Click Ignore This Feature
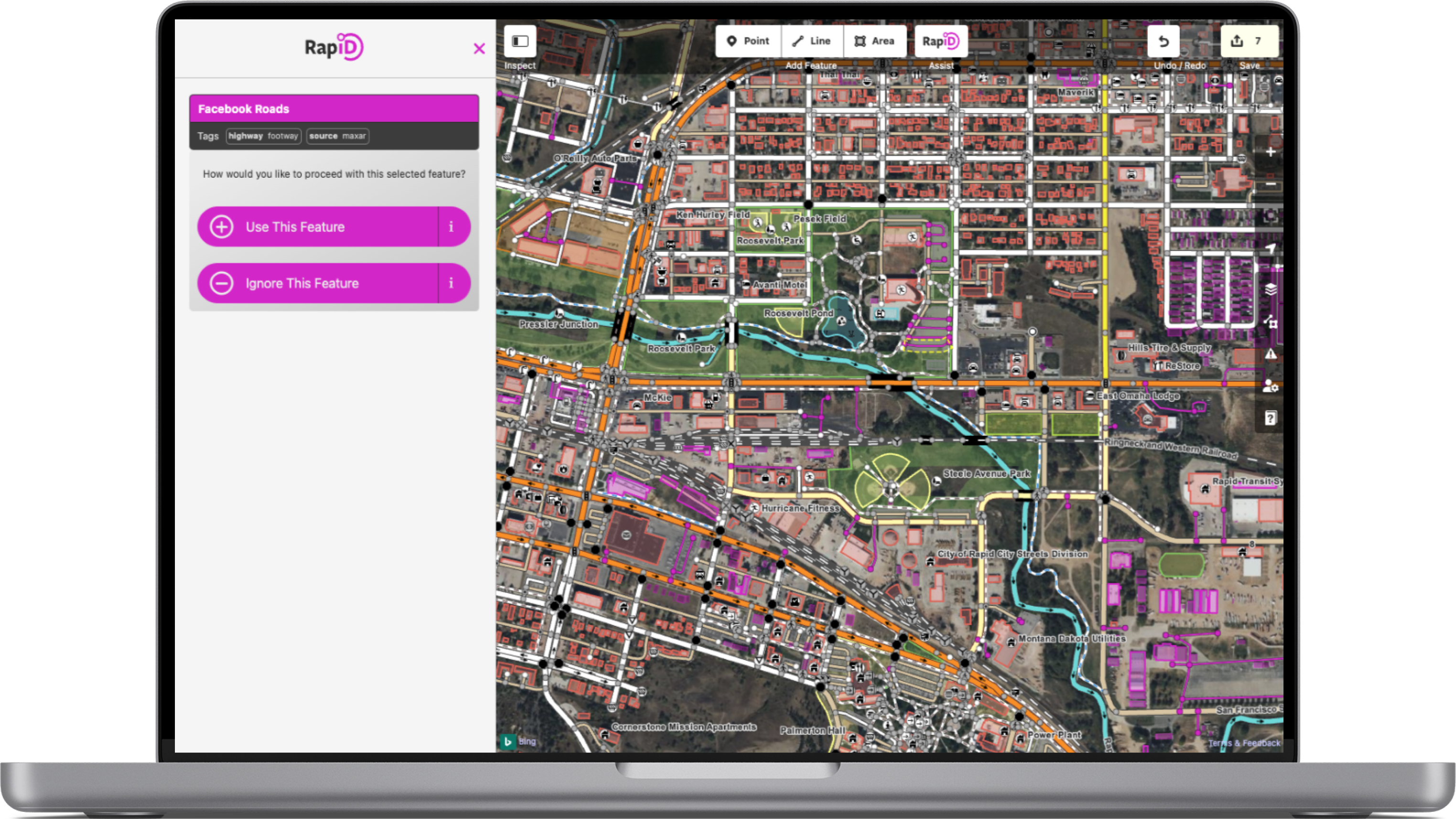1456x819 pixels. point(318,283)
